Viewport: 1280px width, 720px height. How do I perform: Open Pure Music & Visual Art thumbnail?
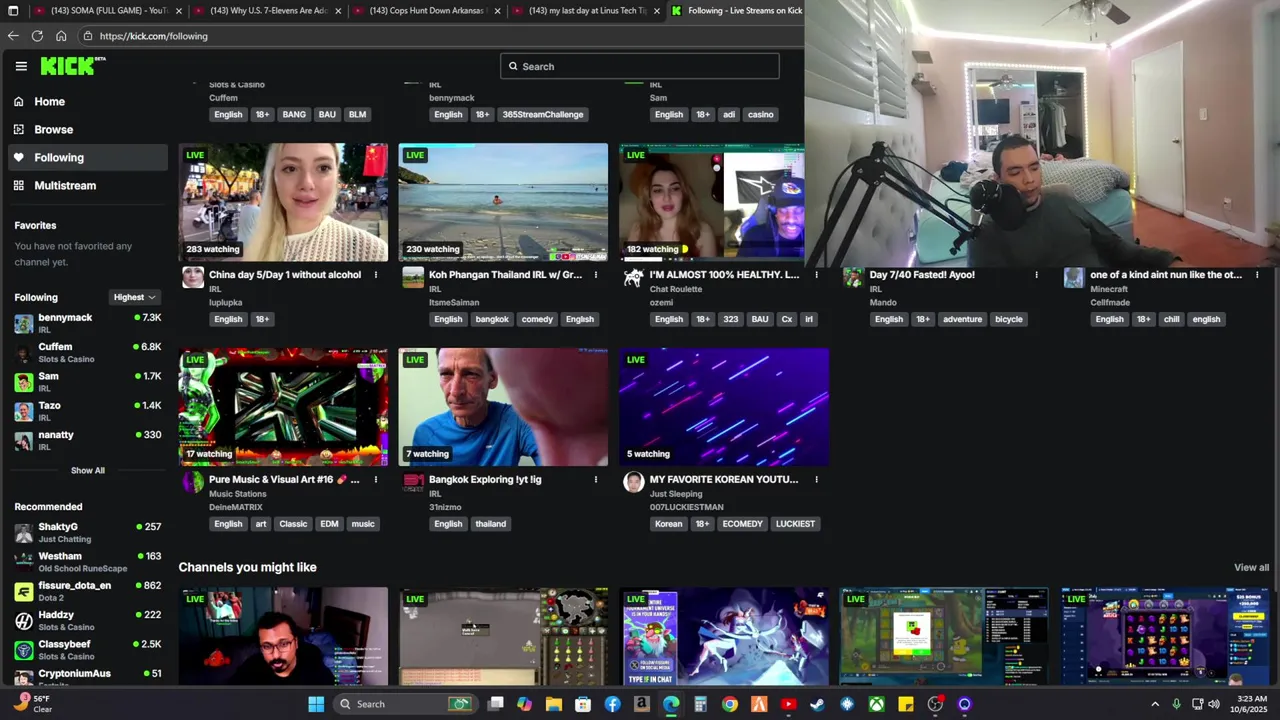283,407
